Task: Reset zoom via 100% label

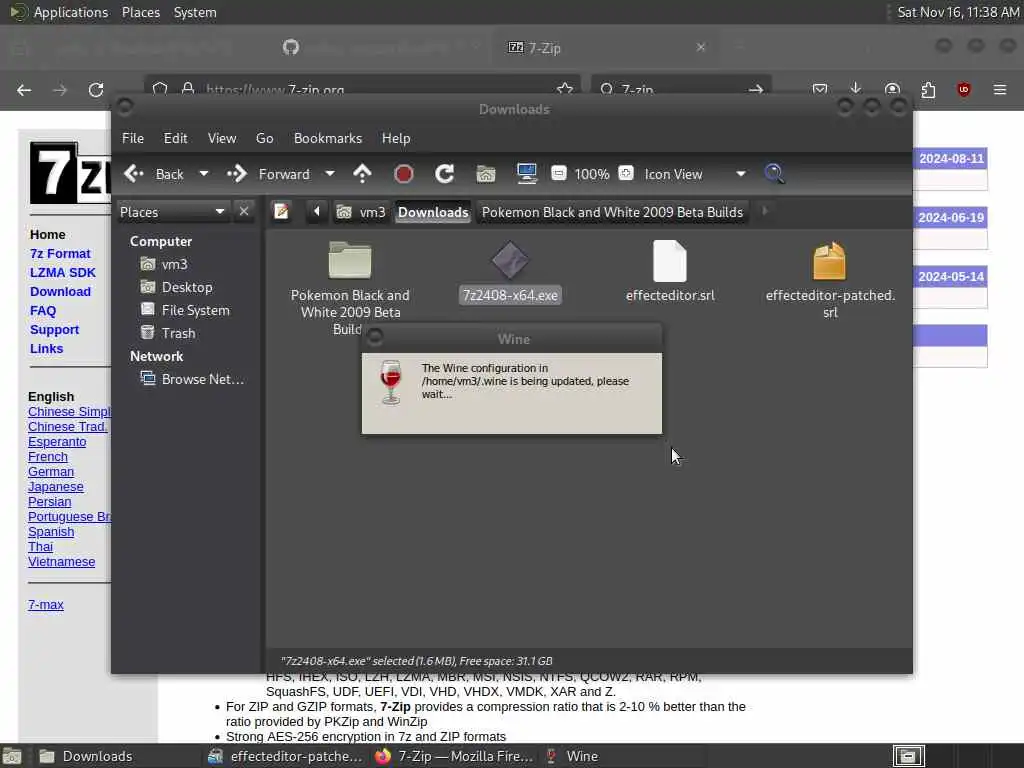Action: (592, 174)
